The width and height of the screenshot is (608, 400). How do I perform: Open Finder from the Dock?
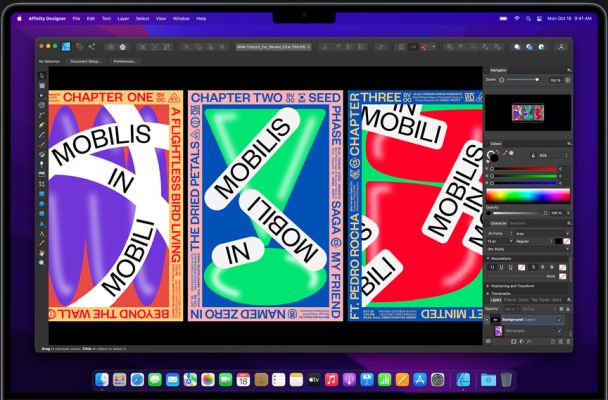101,380
